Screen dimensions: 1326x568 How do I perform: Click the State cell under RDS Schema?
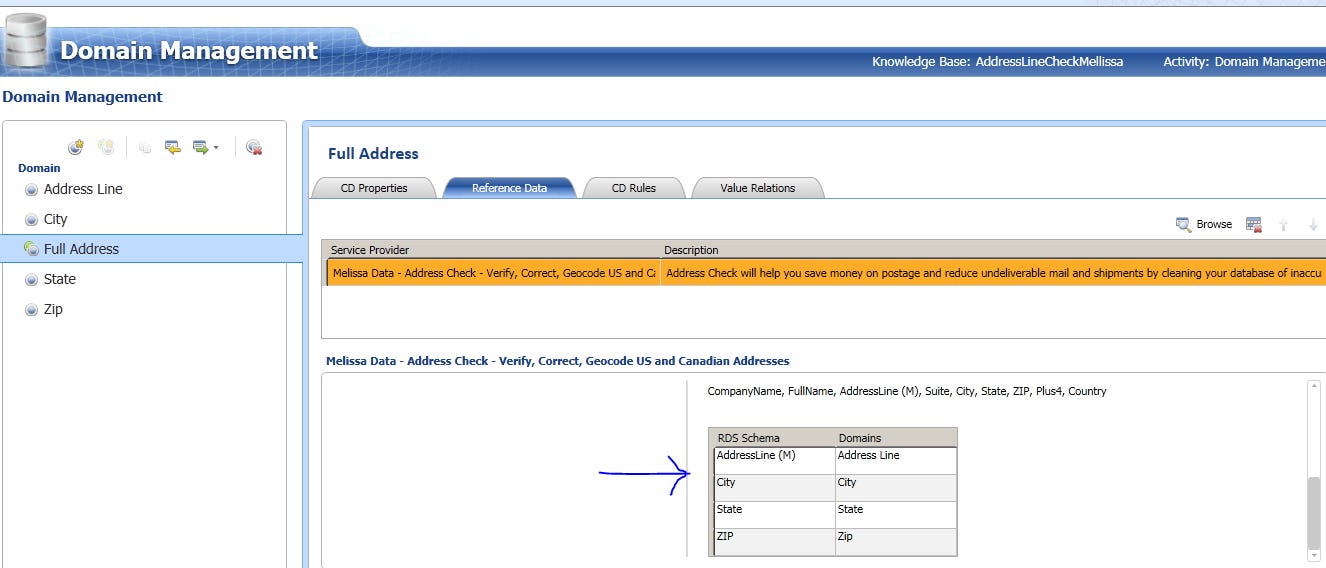[775, 514]
